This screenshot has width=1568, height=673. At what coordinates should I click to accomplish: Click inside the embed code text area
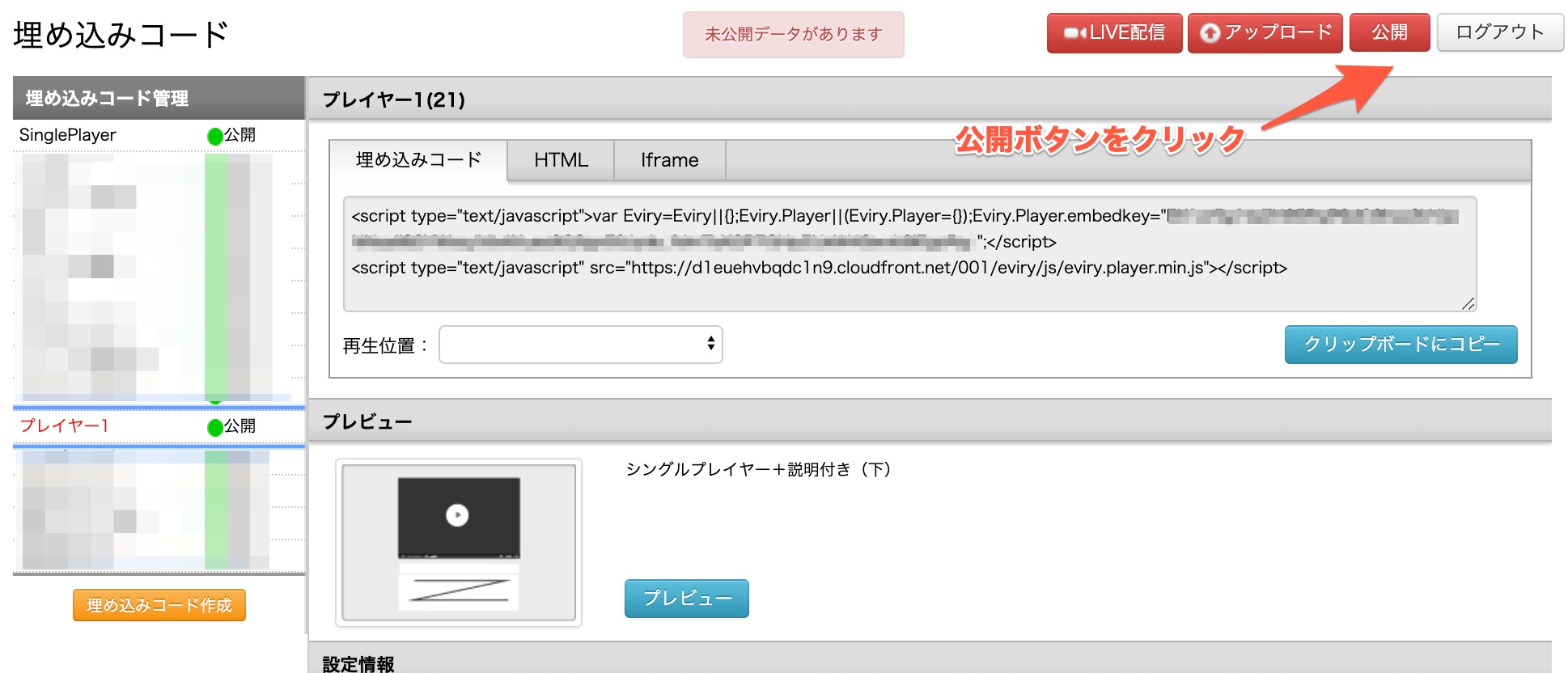(x=909, y=254)
